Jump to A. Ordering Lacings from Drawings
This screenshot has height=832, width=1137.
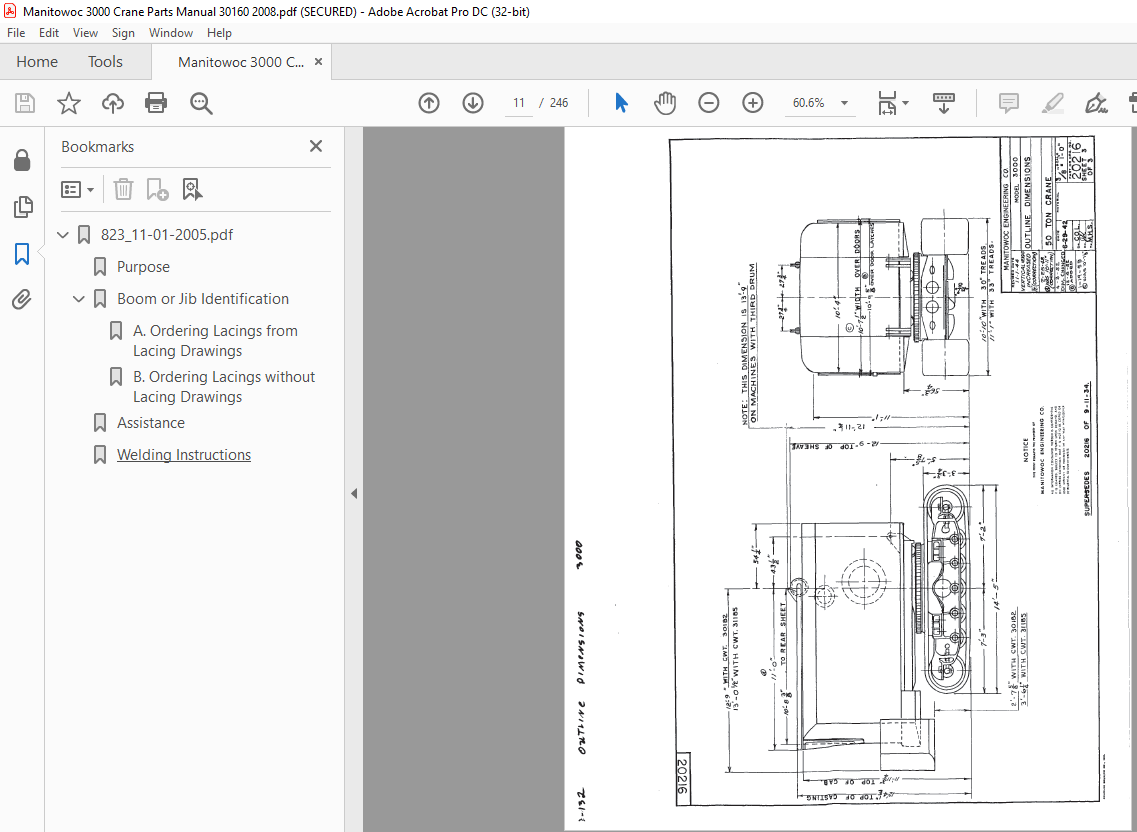[x=215, y=341]
